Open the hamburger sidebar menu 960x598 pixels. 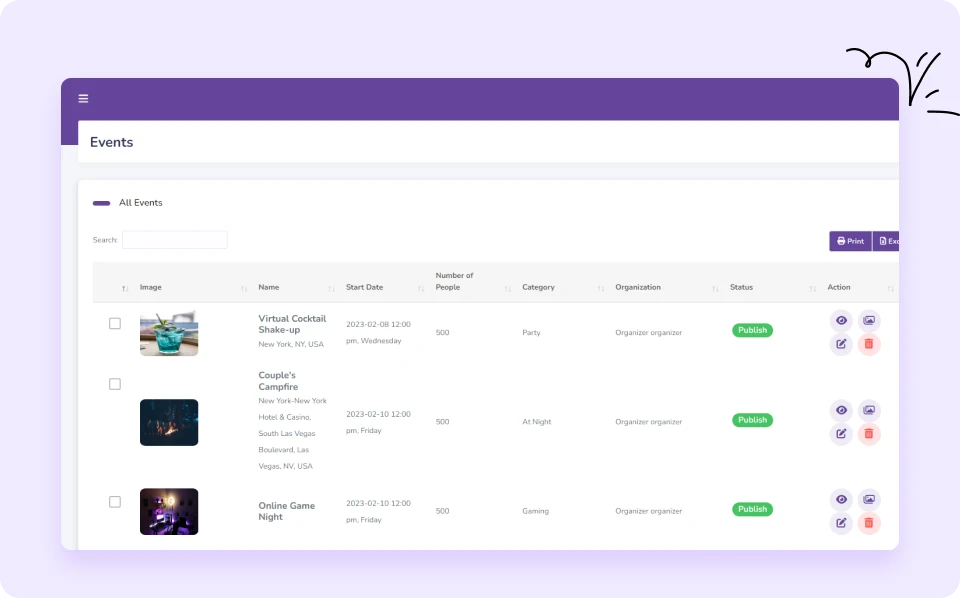[x=83, y=98]
